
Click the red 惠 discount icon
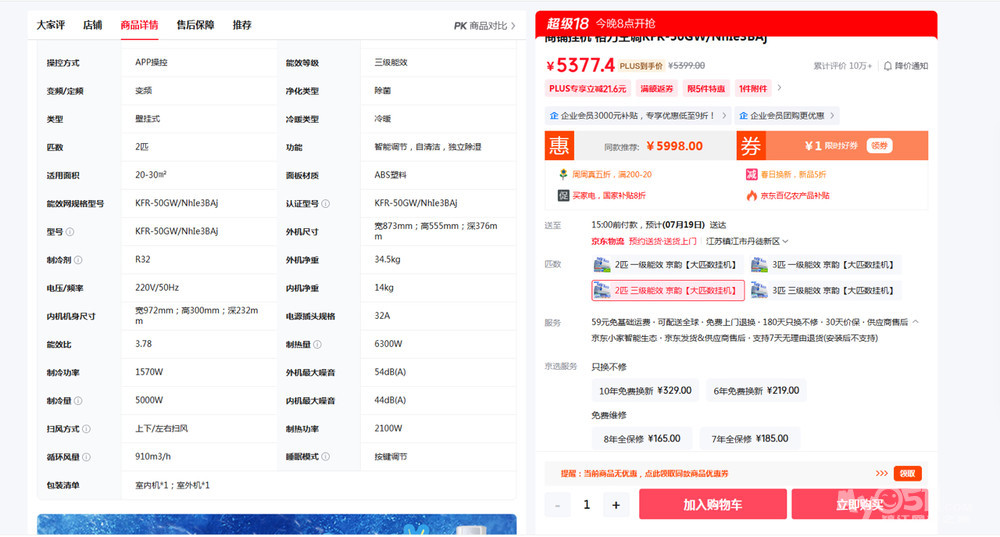(558, 146)
